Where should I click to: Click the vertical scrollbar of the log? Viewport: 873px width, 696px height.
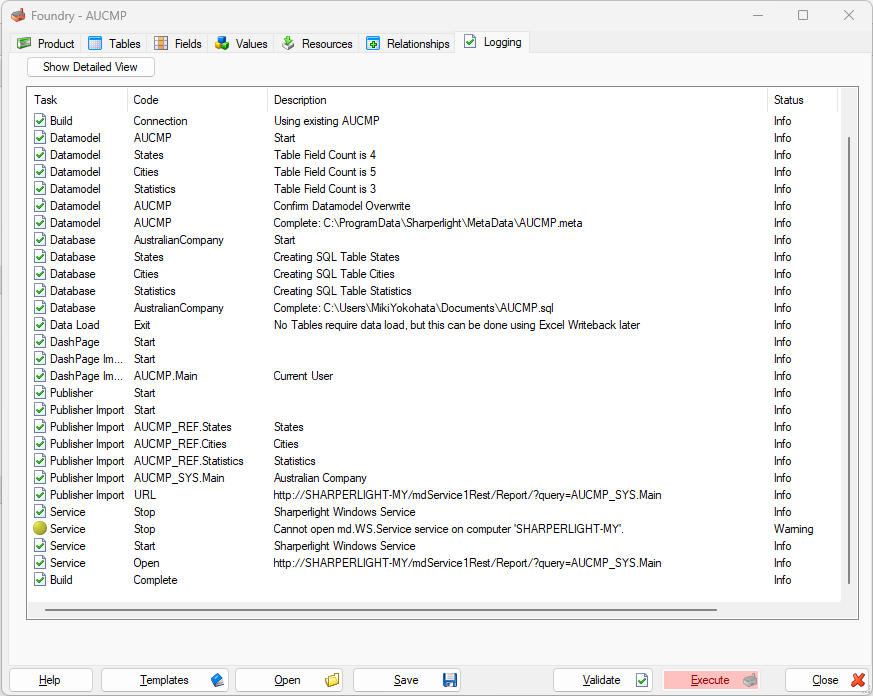point(849,360)
